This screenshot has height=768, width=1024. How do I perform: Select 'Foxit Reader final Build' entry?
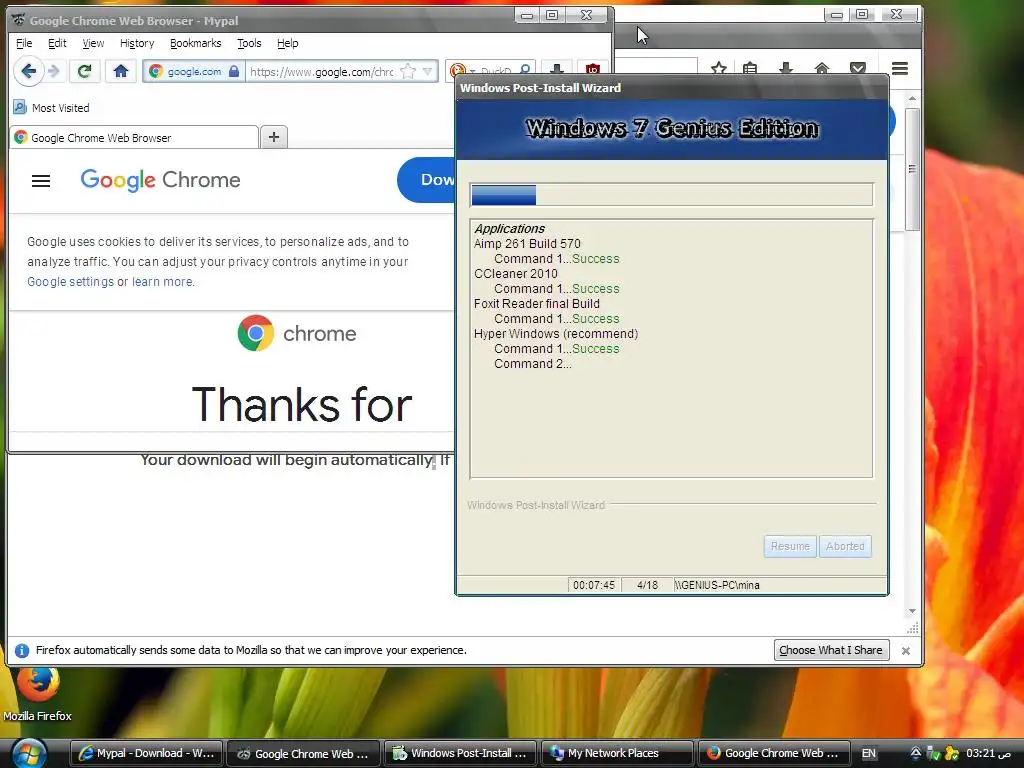(x=537, y=304)
